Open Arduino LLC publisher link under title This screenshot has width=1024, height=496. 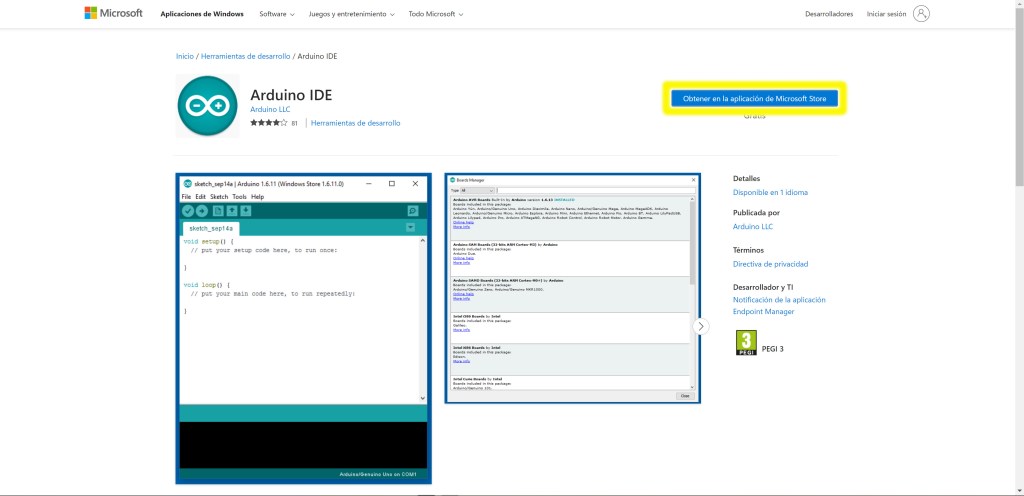pyautogui.click(x=270, y=109)
